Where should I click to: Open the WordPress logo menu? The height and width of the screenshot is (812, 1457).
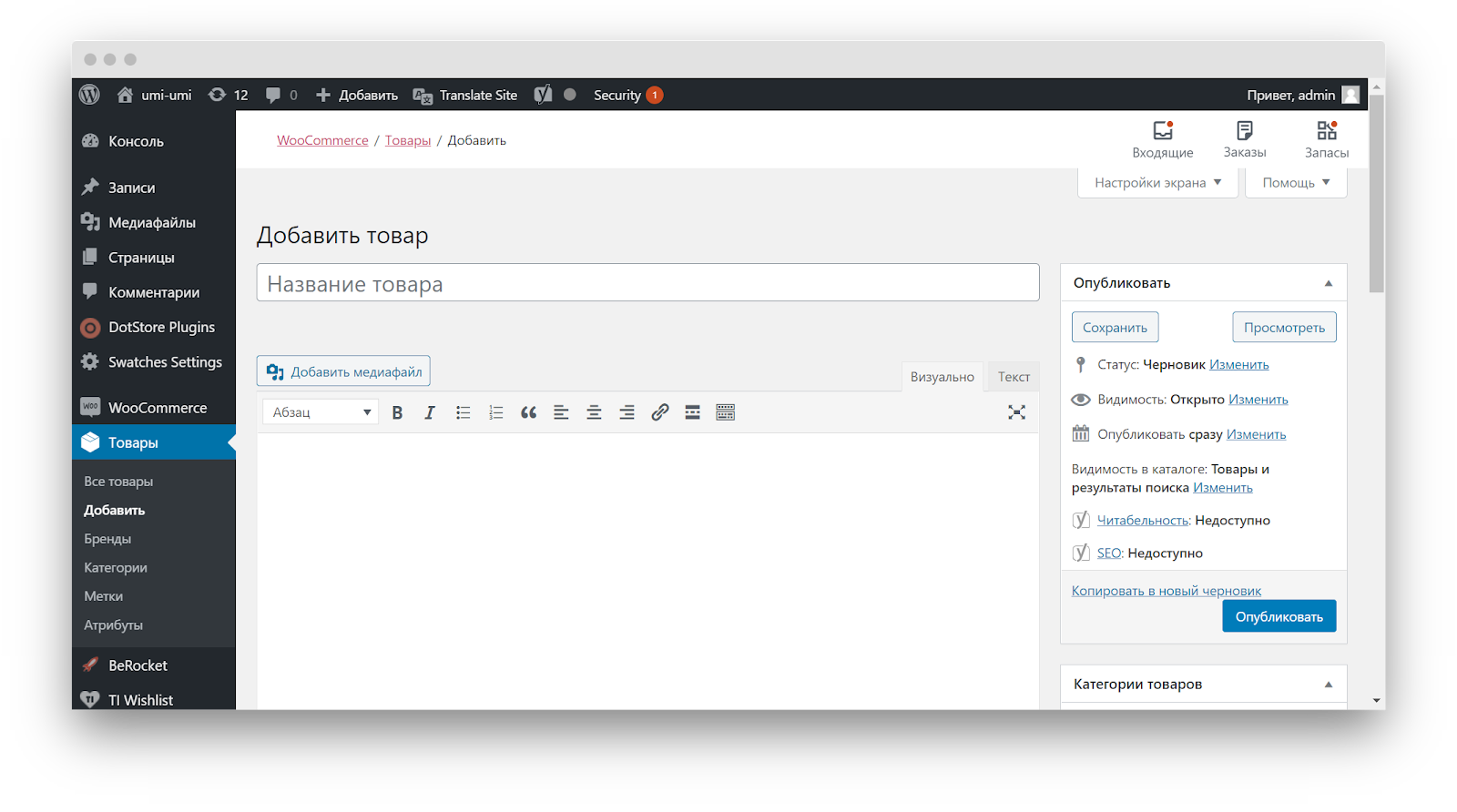(89, 95)
